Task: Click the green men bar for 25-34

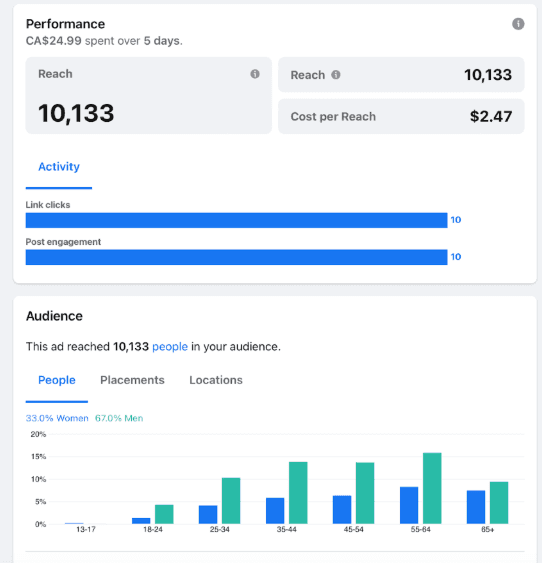Action: [x=231, y=501]
